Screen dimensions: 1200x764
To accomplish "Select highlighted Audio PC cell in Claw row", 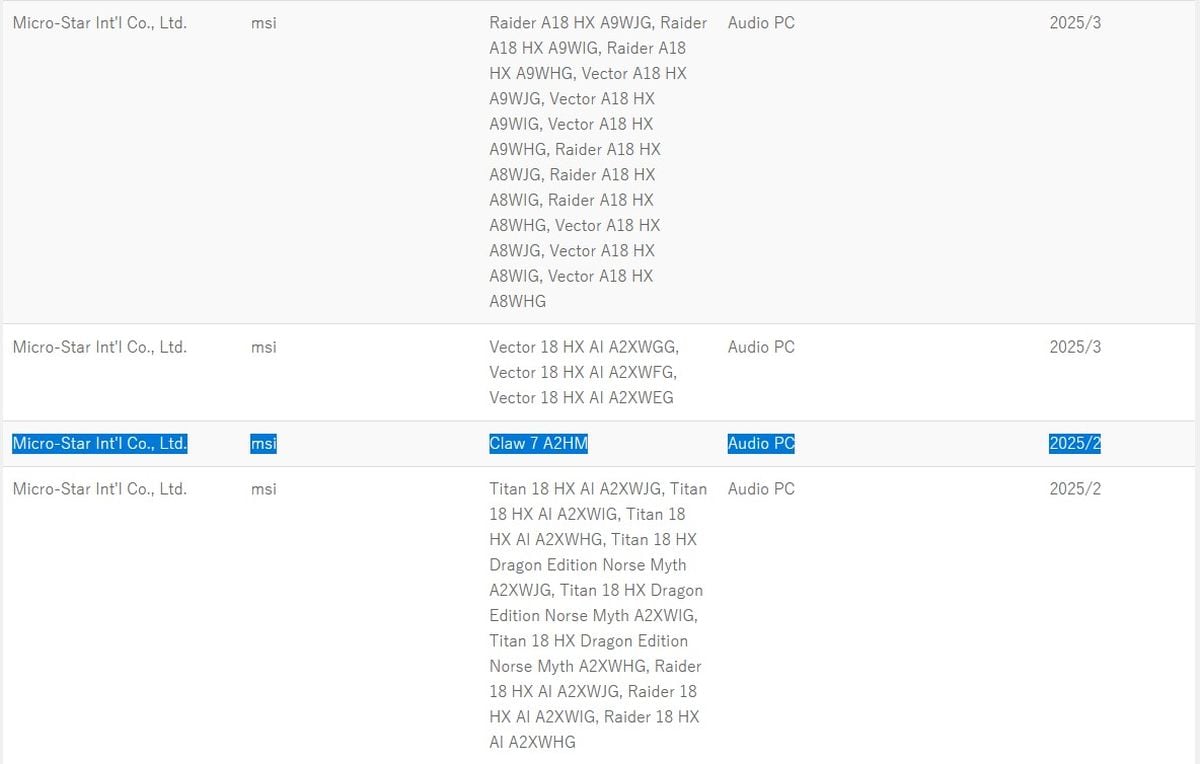I will point(761,444).
